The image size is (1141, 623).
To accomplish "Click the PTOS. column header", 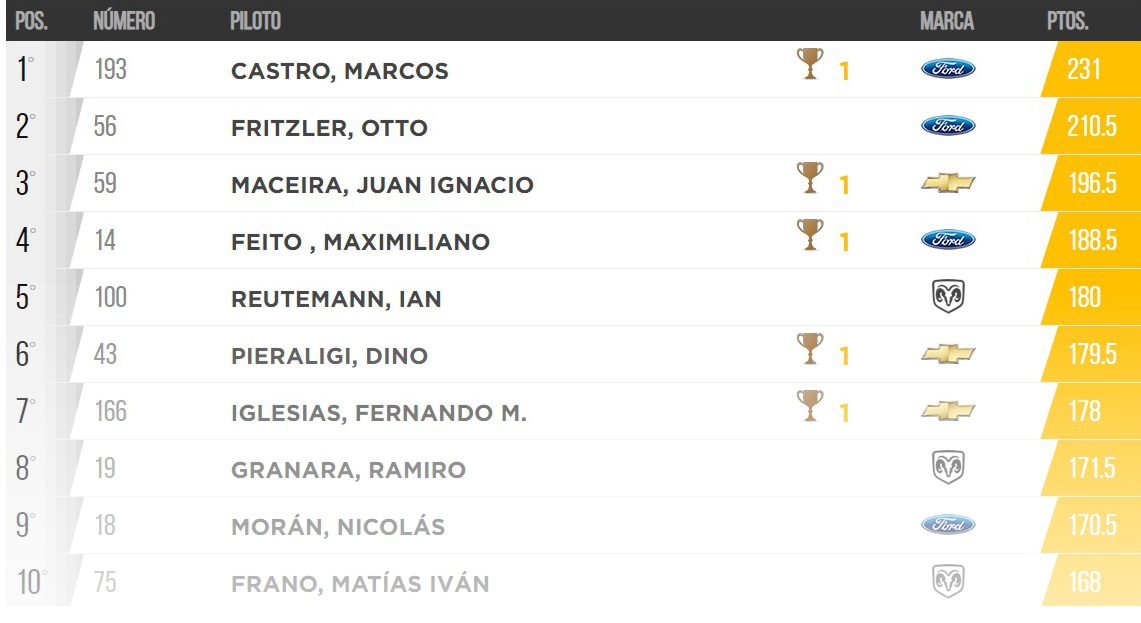I will coord(1068,21).
